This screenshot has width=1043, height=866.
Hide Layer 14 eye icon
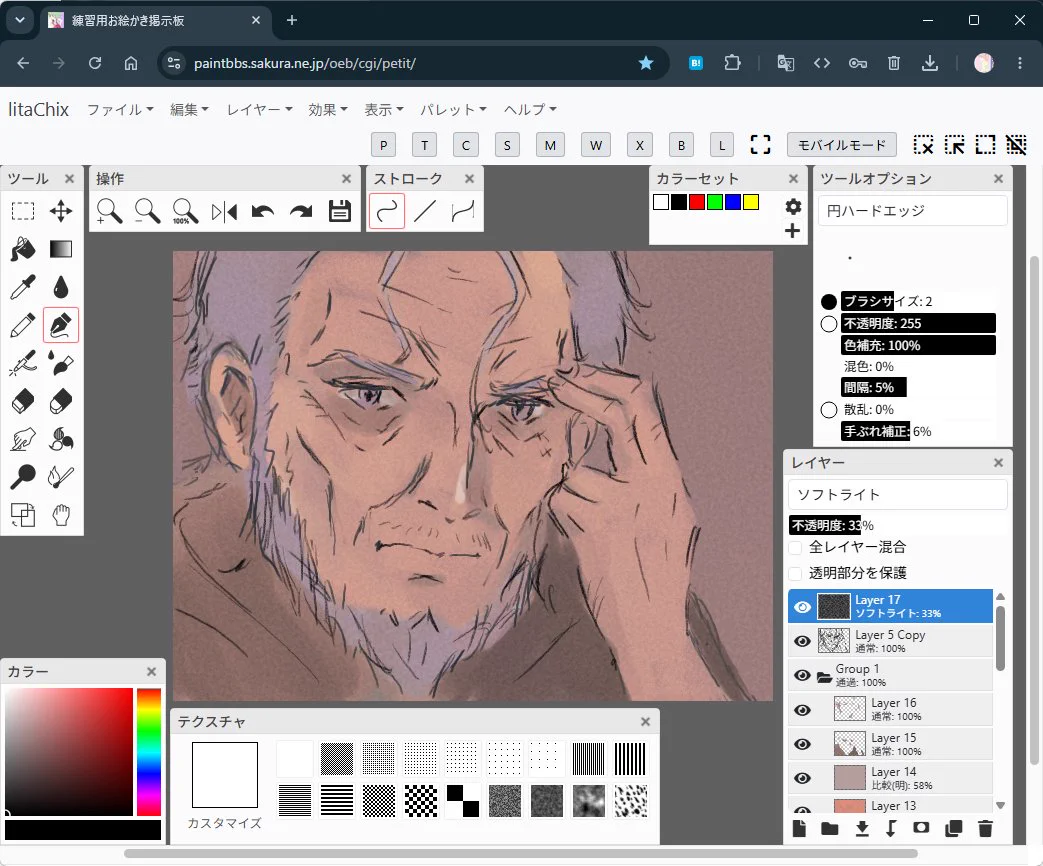point(803,778)
